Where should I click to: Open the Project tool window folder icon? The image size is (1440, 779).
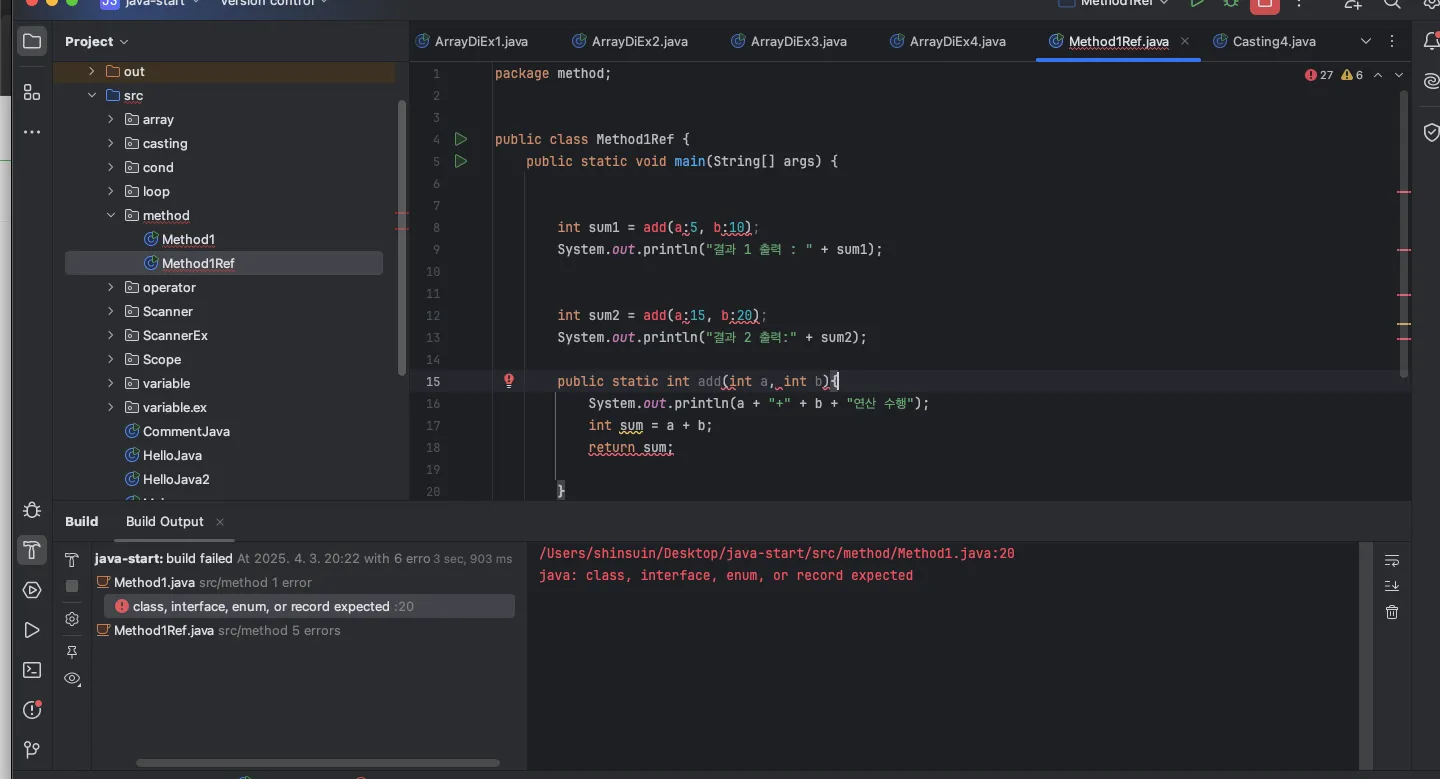32,41
